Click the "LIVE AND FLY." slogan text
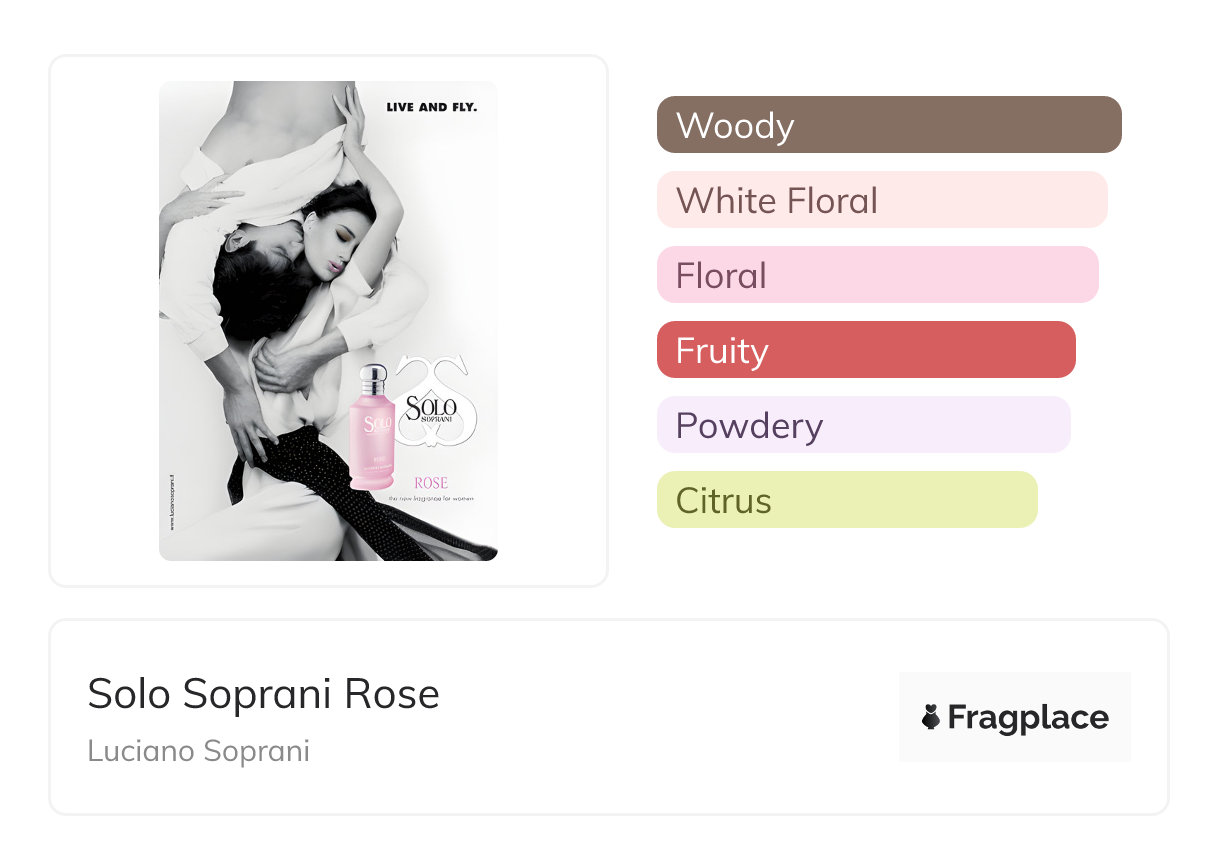This screenshot has width=1218, height=864. [431, 106]
